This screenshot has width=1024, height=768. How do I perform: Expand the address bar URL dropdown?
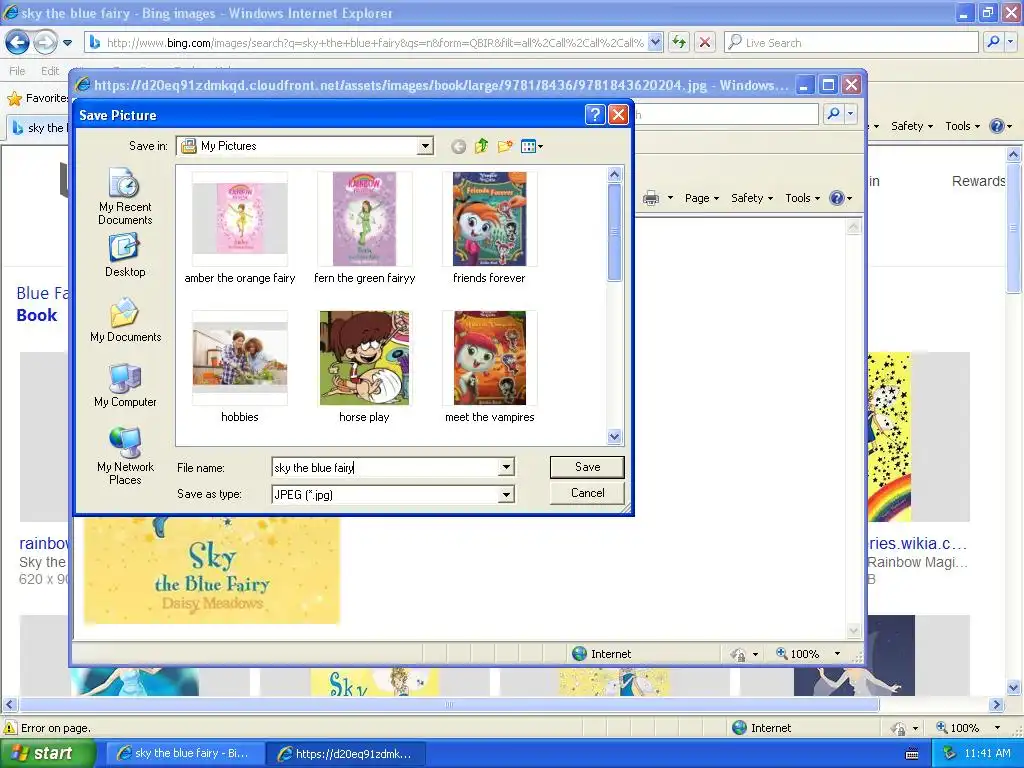coord(656,42)
